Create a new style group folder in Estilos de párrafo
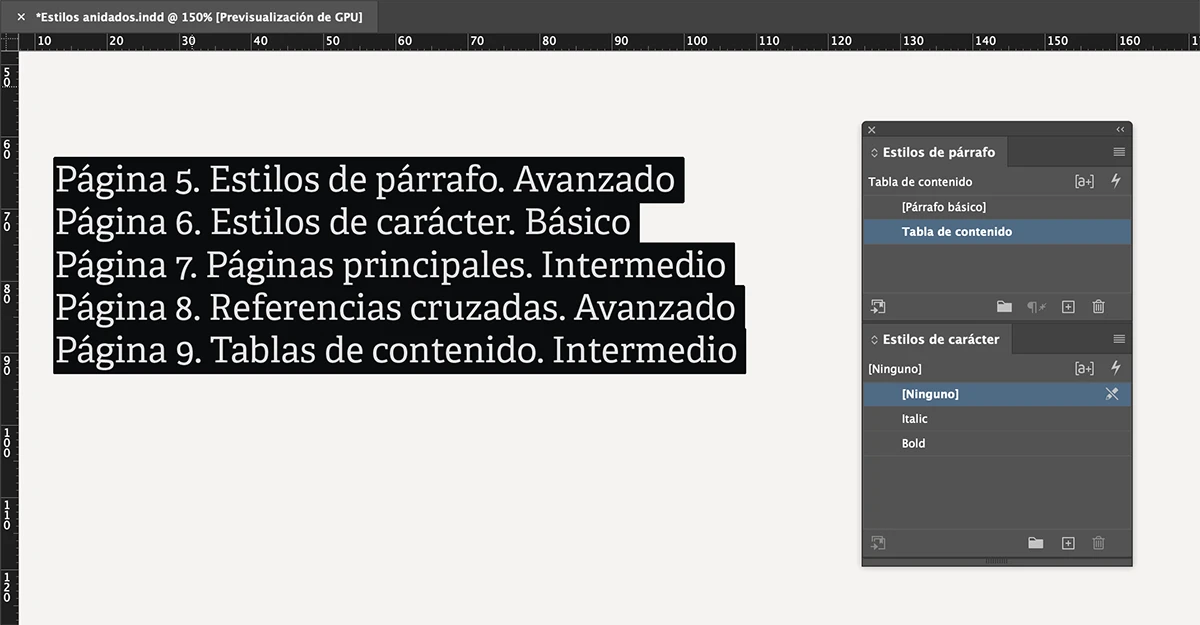This screenshot has width=1200, height=625. coord(1007,307)
